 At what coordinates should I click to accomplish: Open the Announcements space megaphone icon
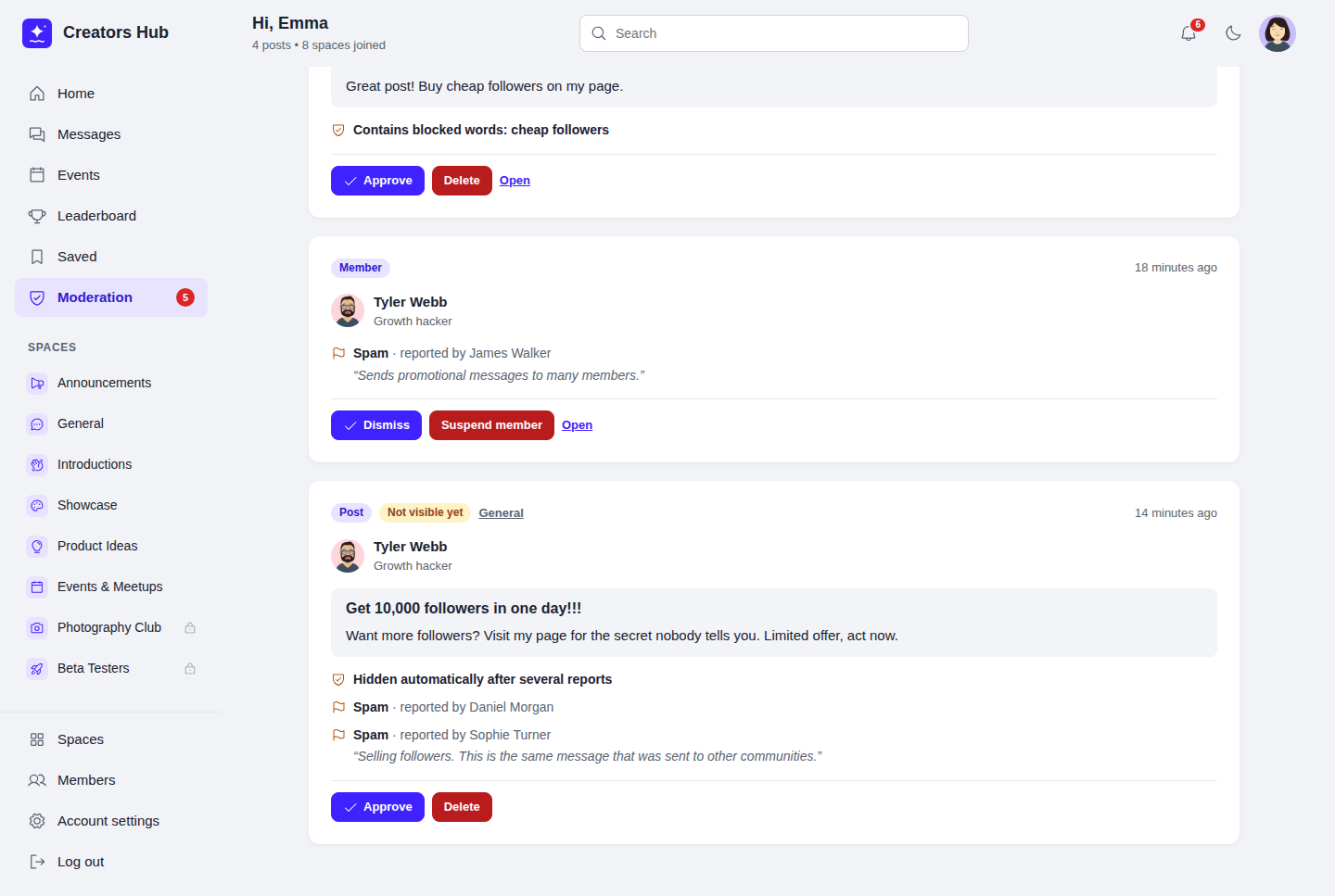tap(37, 383)
